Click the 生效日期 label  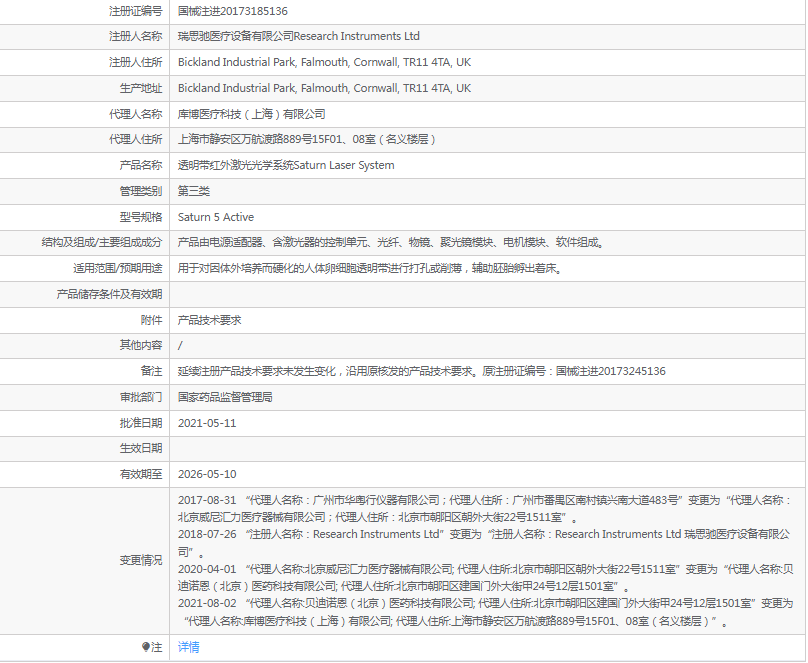pyautogui.click(x=141, y=449)
